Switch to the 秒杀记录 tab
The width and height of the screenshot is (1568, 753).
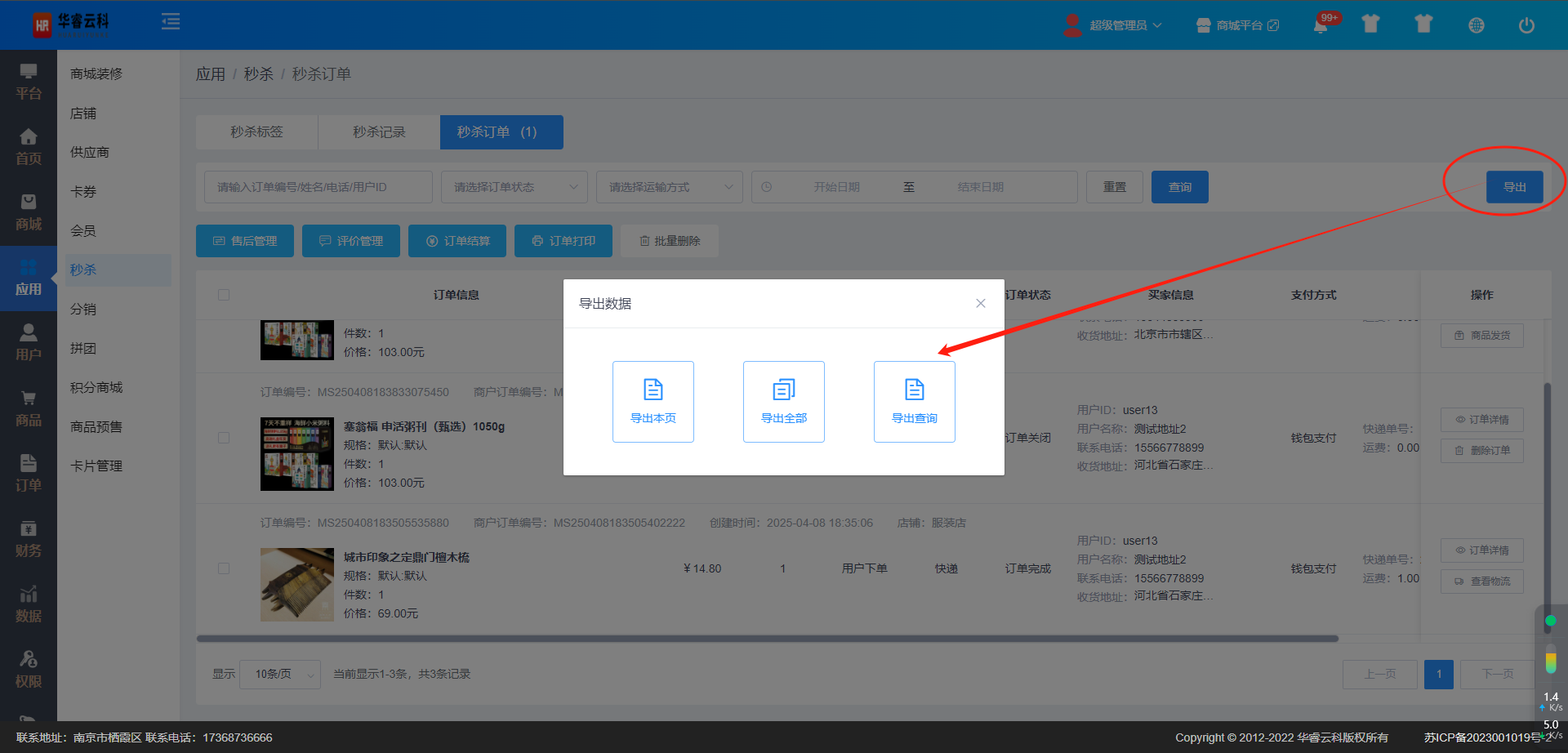[x=379, y=132]
